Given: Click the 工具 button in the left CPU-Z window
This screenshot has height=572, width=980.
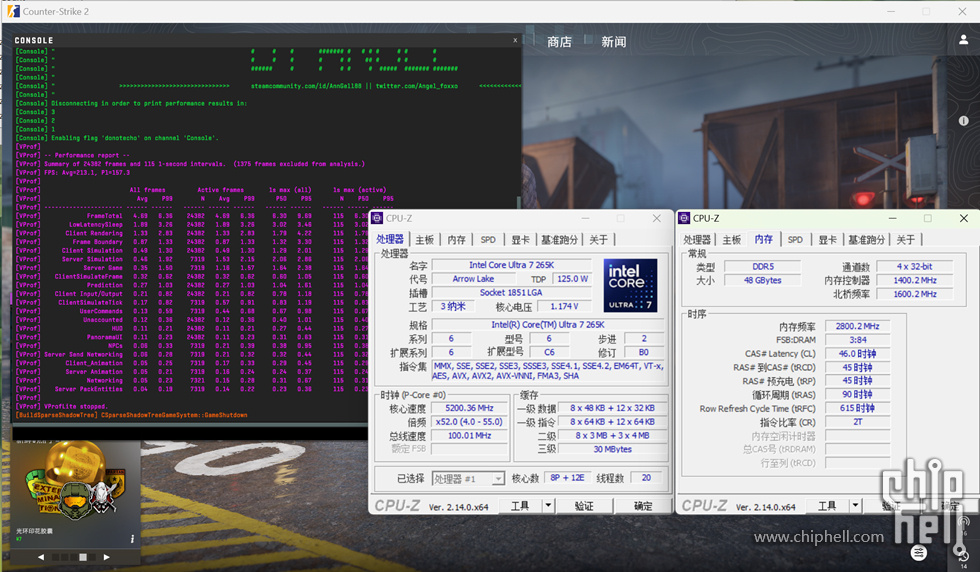Looking at the screenshot, I should tap(519, 505).
